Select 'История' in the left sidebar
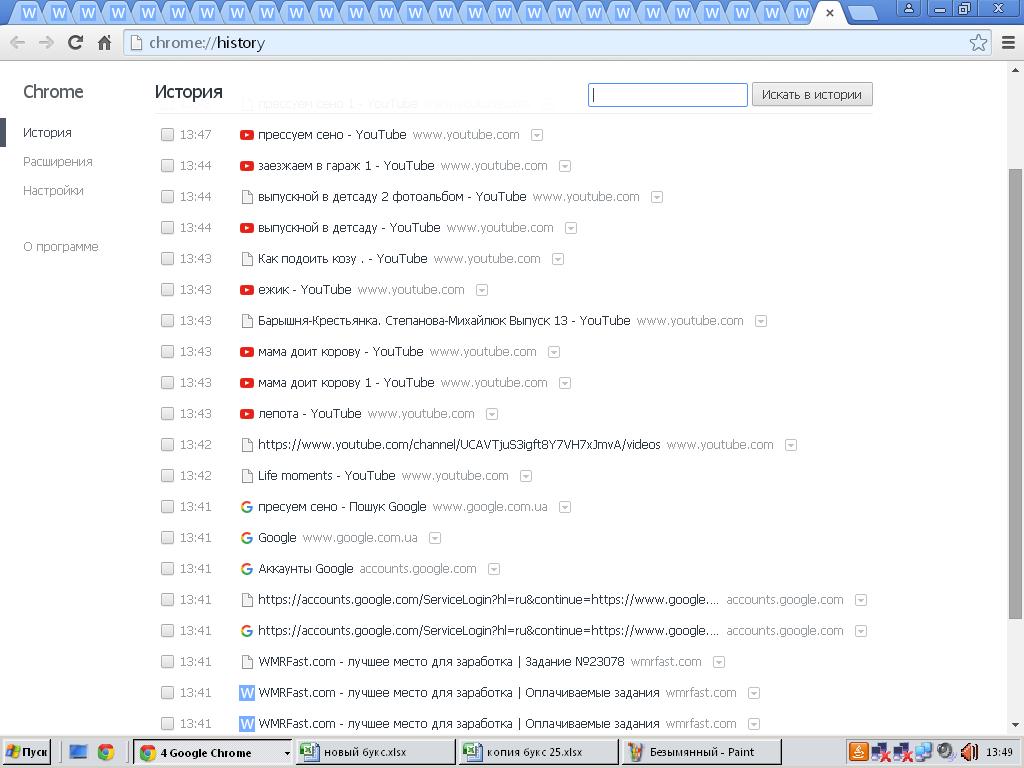 [x=47, y=133]
